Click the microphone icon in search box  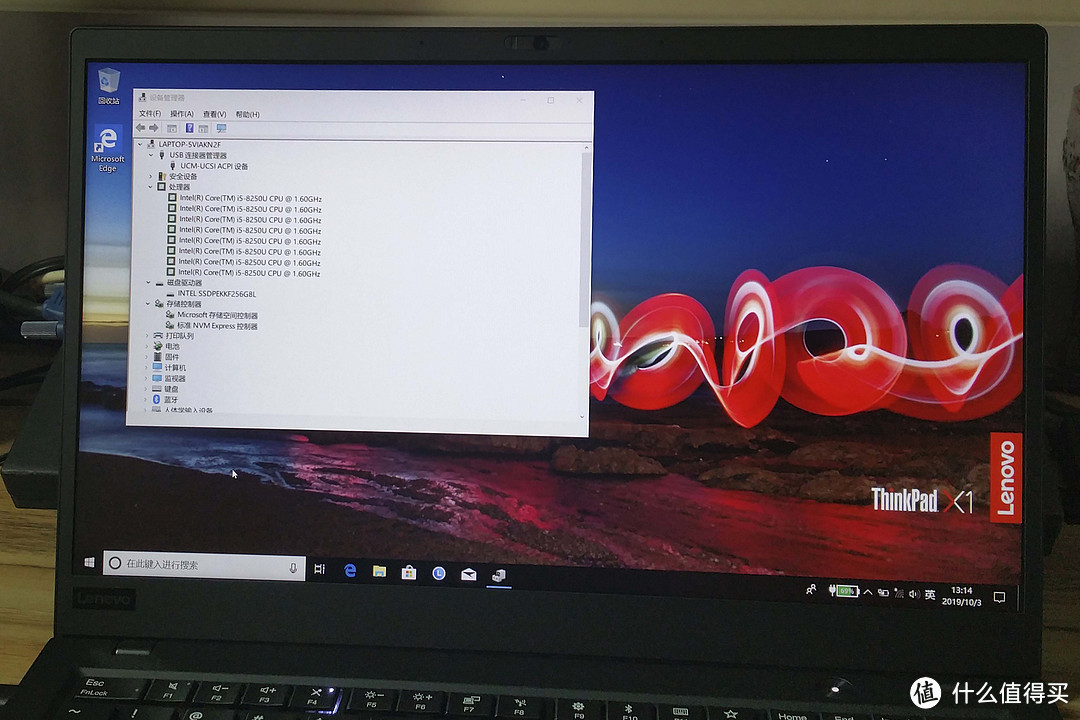tap(293, 568)
